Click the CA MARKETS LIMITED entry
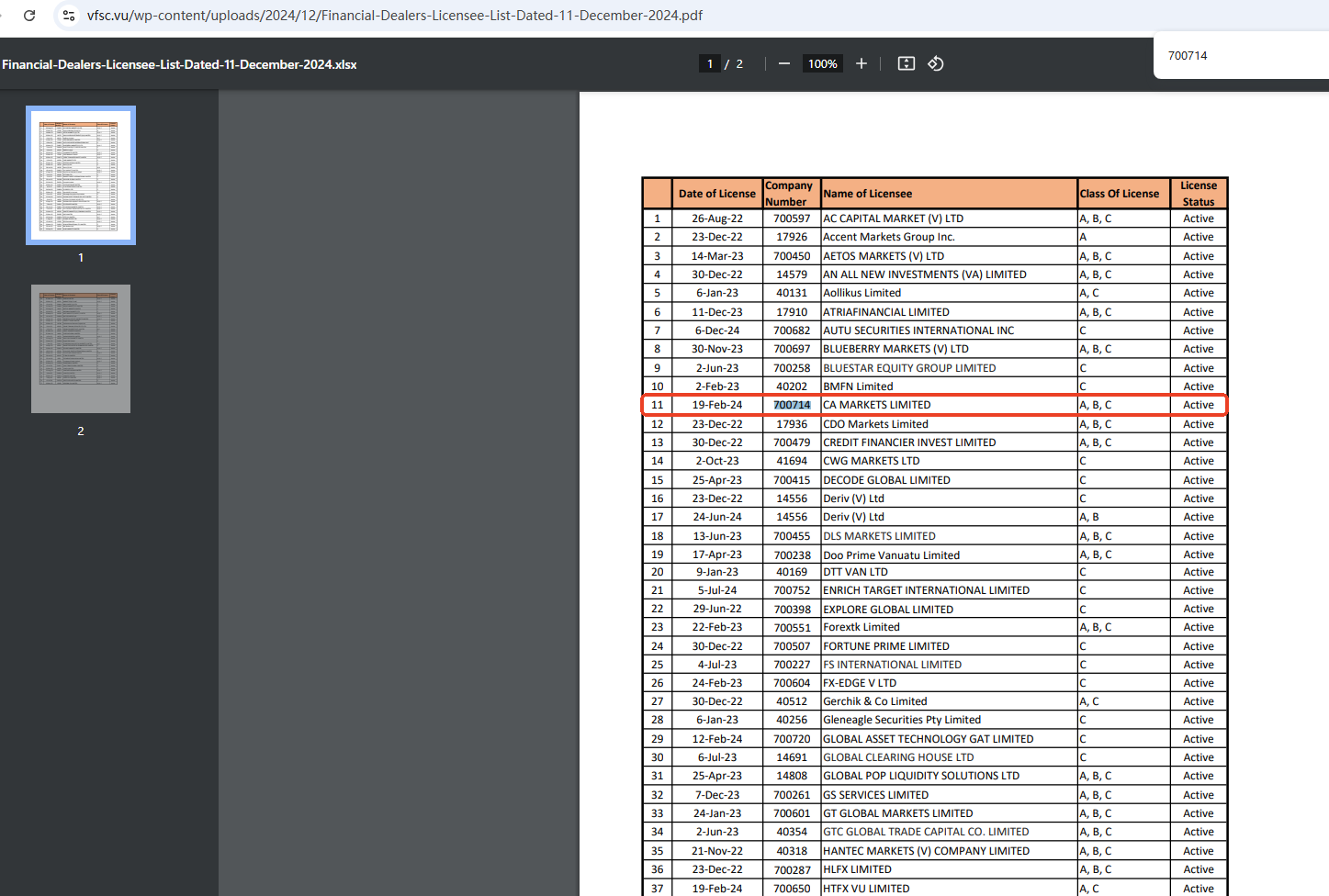The image size is (1329, 896). tap(877, 405)
